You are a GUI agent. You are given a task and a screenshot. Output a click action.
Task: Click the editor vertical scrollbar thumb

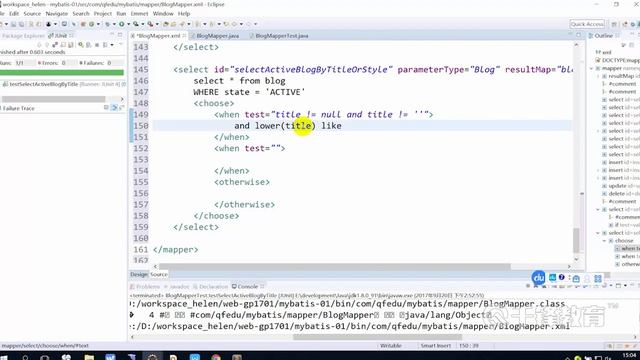(x=576, y=240)
